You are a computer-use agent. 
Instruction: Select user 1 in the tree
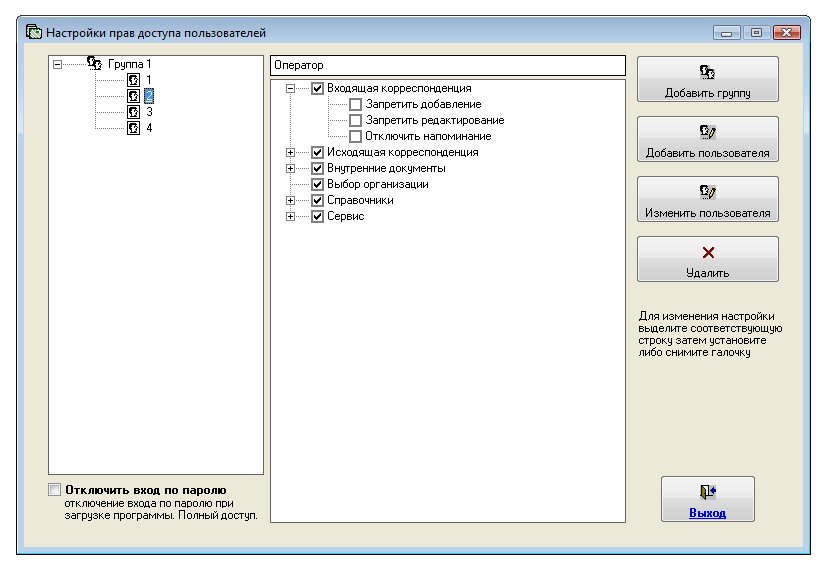149,80
